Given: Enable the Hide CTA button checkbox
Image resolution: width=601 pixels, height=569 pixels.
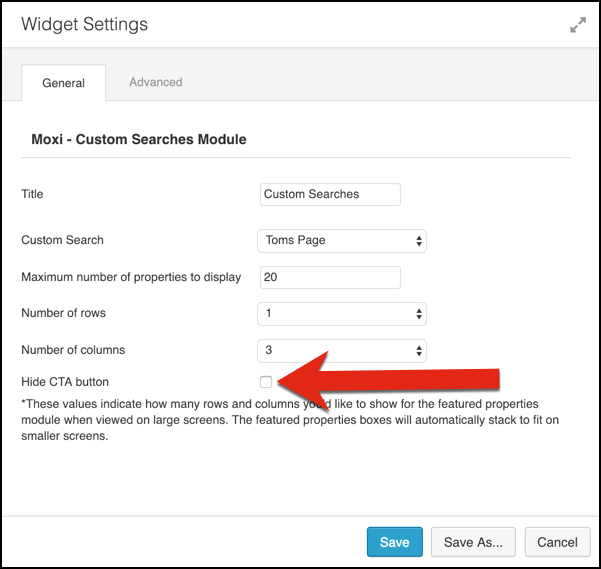Looking at the screenshot, I should pos(265,381).
